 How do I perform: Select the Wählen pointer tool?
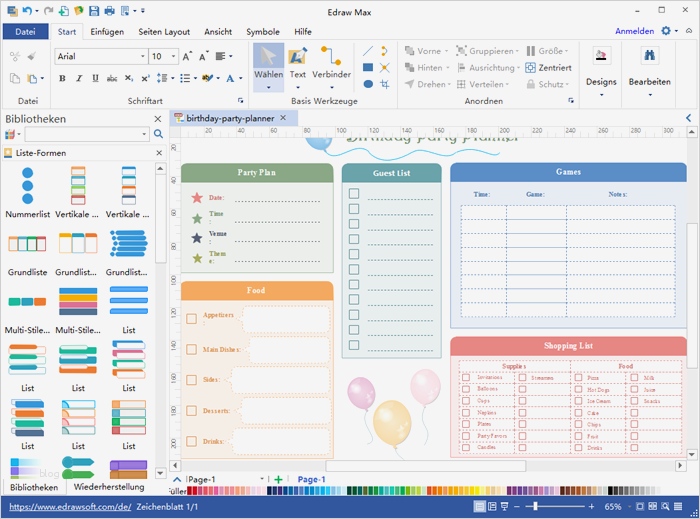point(268,67)
